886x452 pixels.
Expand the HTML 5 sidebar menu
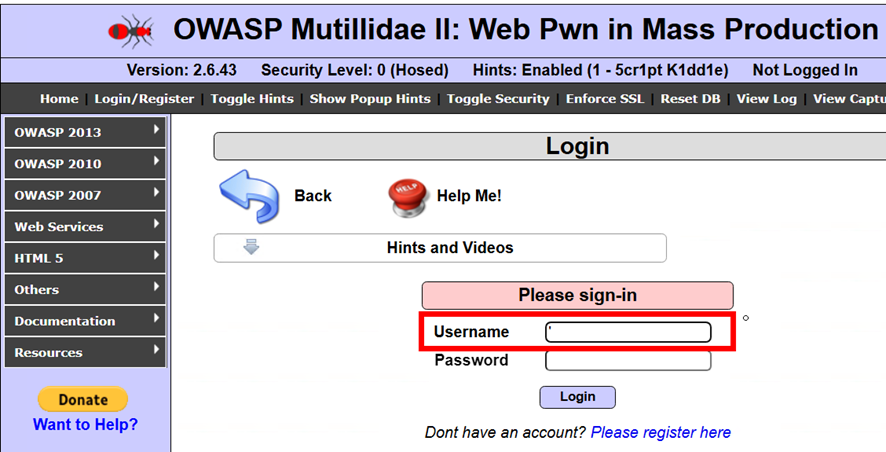pyautogui.click(x=85, y=258)
